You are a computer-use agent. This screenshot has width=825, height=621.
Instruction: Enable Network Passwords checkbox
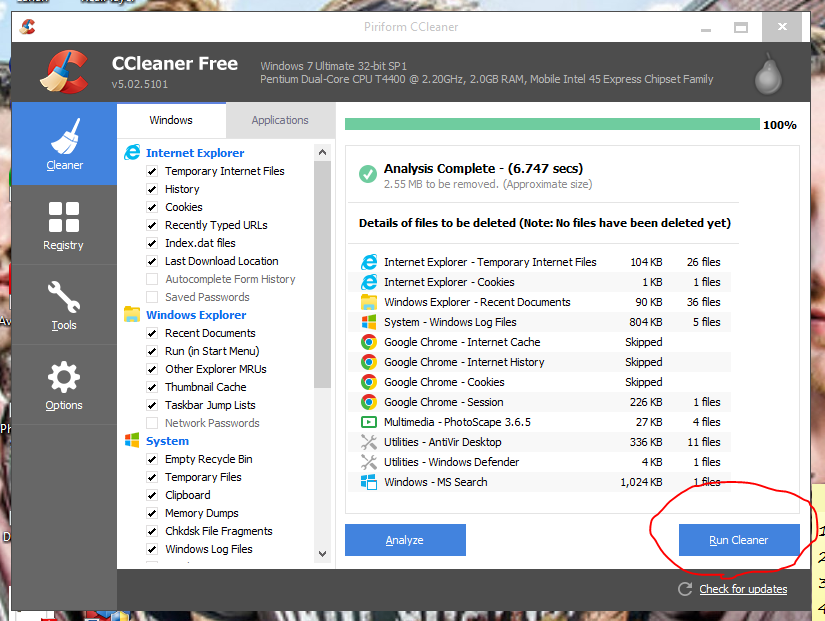(x=152, y=423)
